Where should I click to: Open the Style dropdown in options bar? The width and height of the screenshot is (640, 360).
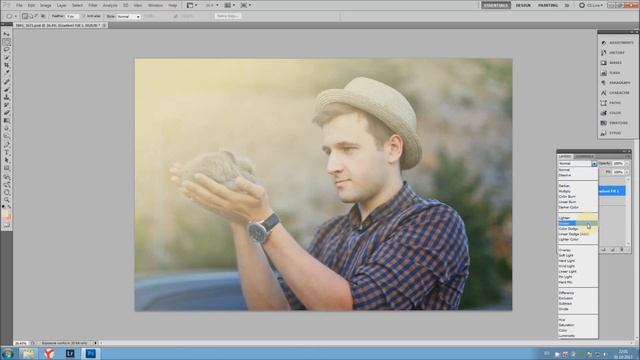(x=129, y=16)
